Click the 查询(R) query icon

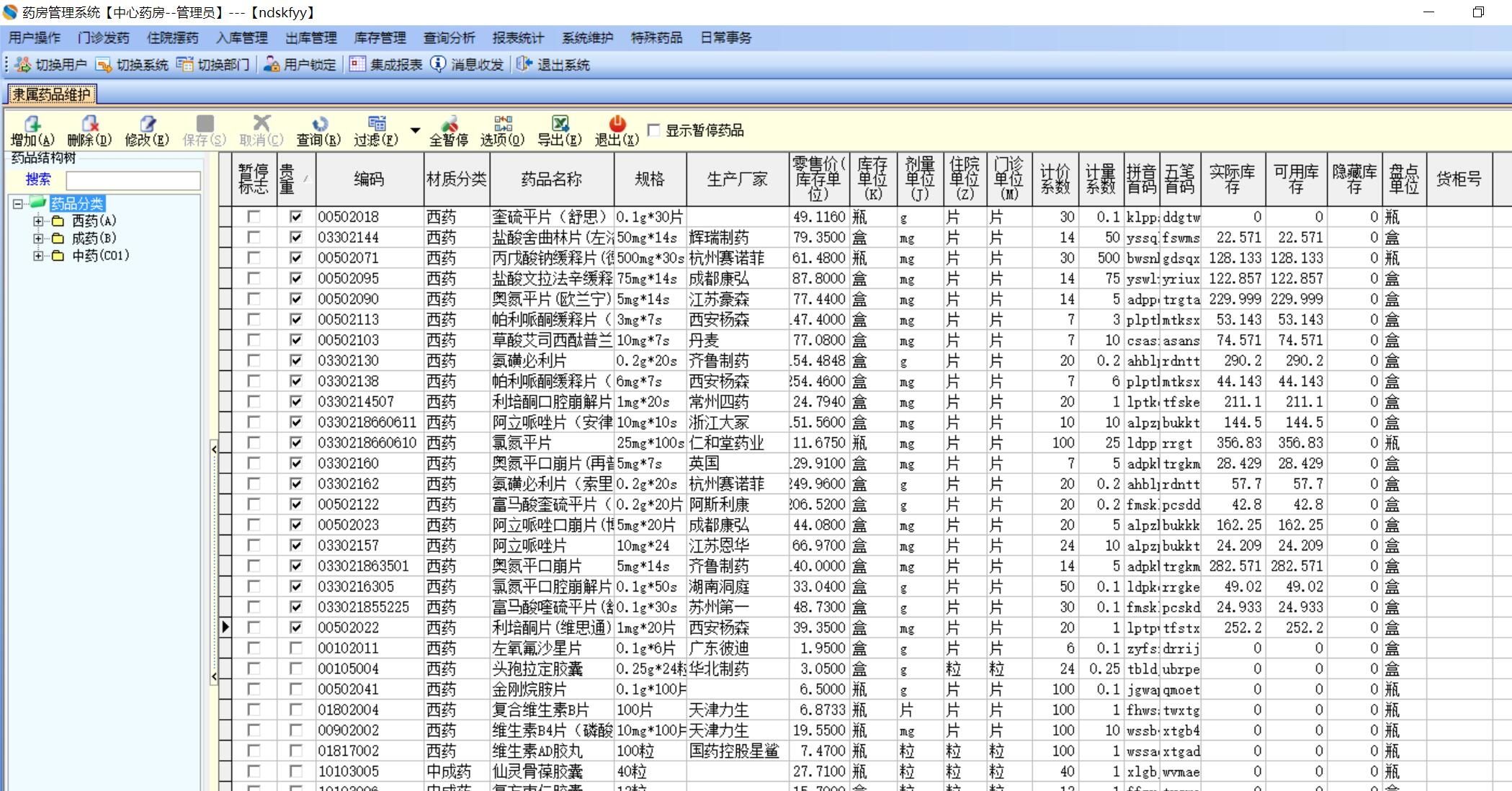coord(319,124)
